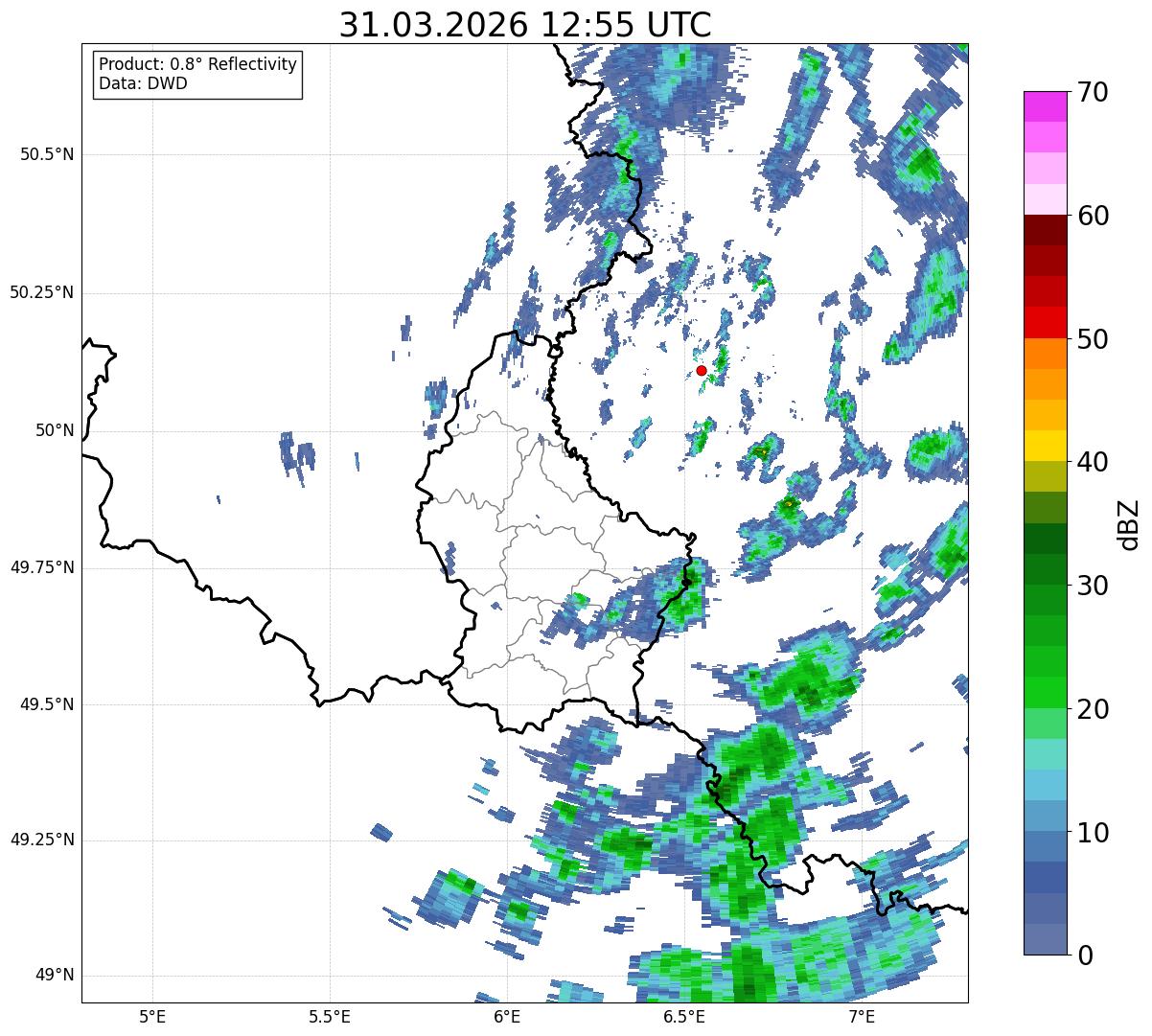Click the red station marker dot
The image size is (1152, 1036).
[702, 370]
